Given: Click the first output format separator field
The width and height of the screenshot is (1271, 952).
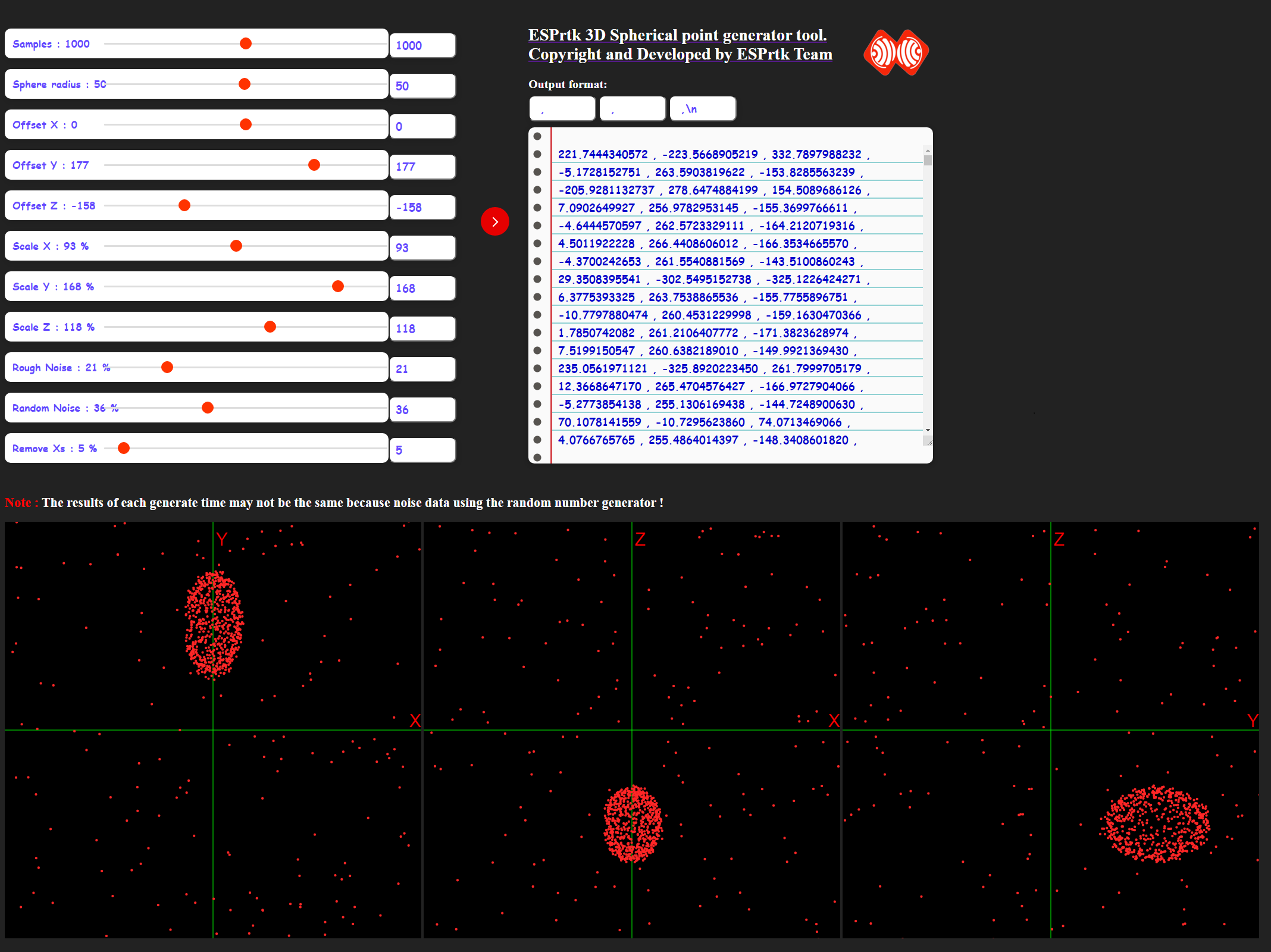Looking at the screenshot, I should tap(562, 109).
